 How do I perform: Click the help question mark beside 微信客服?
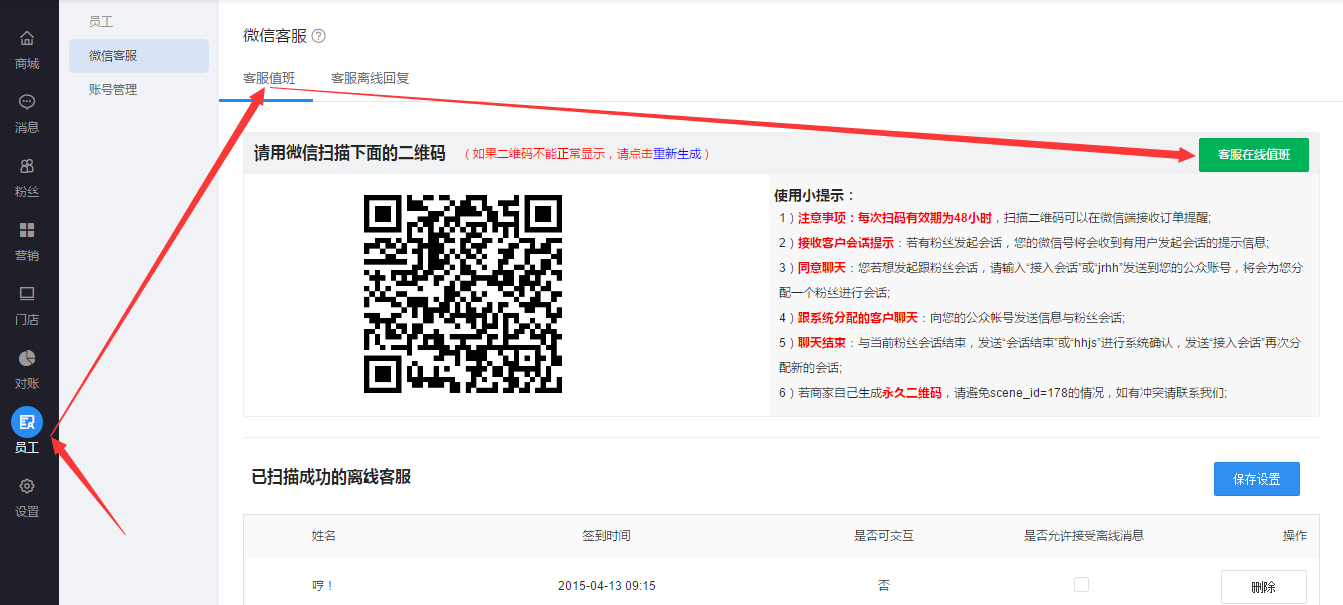click(x=319, y=36)
